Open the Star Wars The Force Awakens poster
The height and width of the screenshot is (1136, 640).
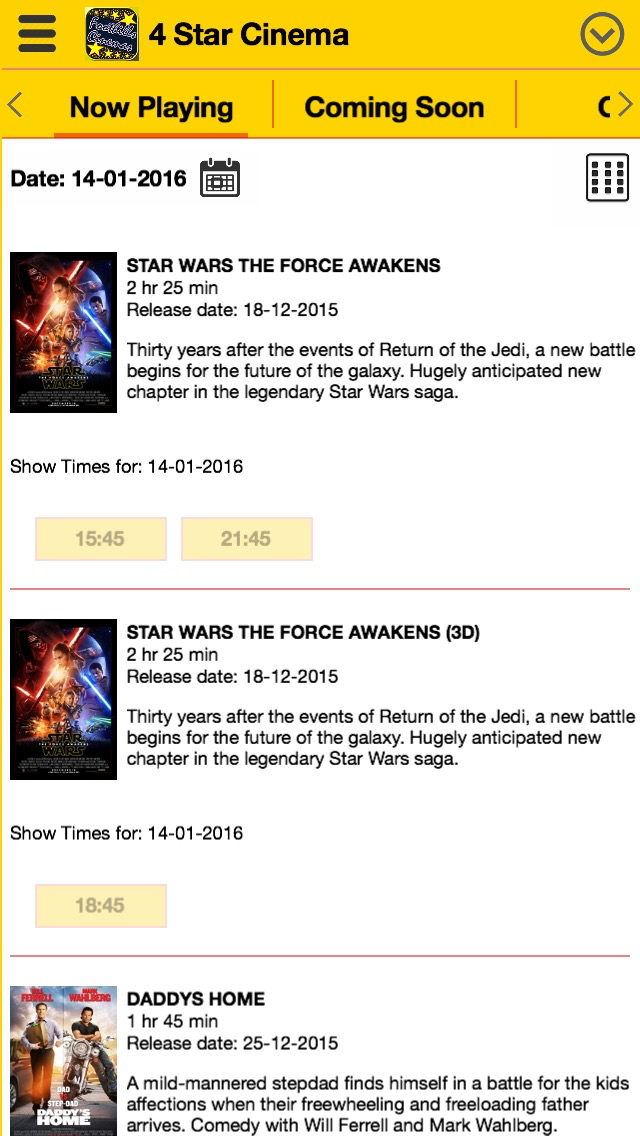[63, 332]
